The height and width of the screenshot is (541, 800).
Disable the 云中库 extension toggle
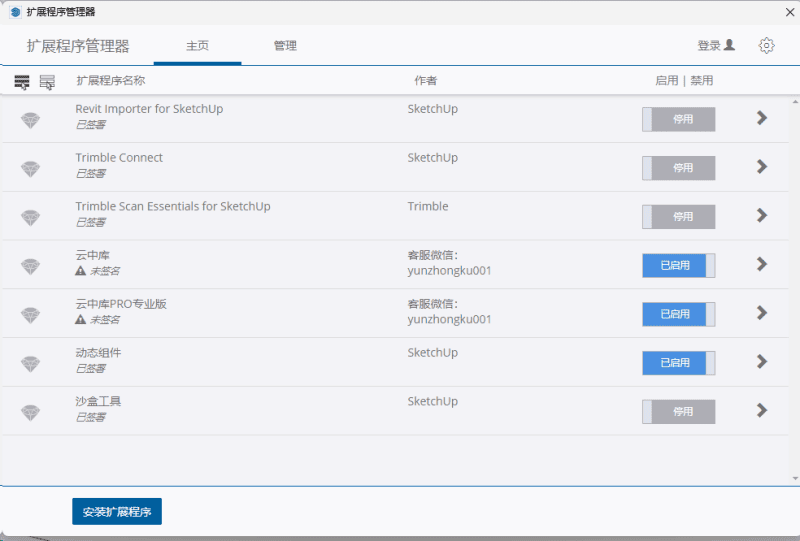[x=679, y=265]
